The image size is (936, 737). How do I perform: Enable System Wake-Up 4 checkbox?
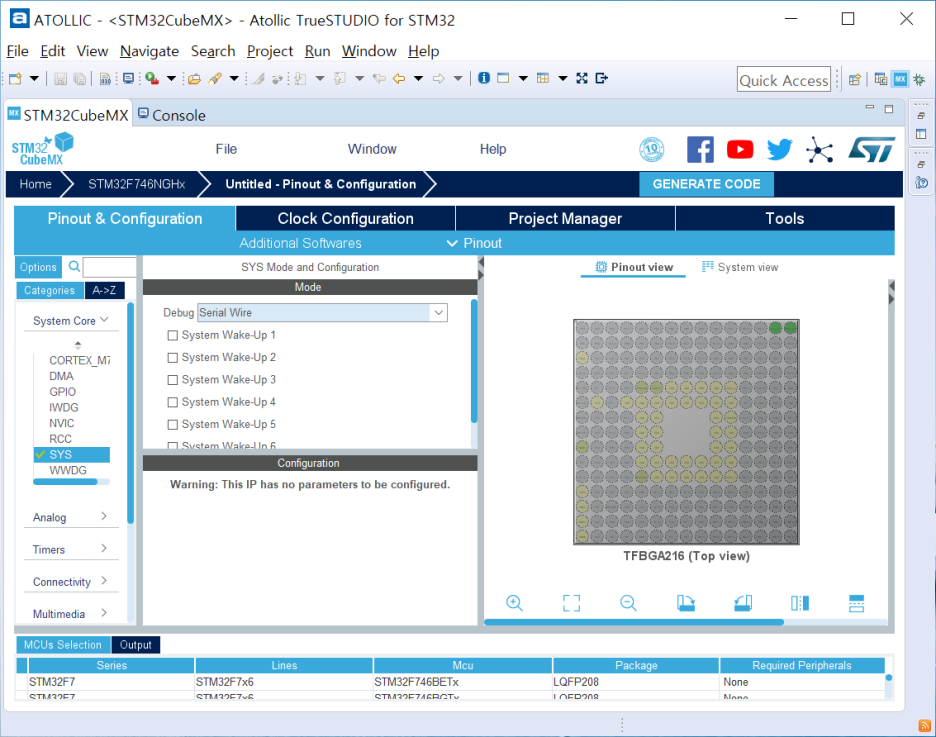coord(173,402)
